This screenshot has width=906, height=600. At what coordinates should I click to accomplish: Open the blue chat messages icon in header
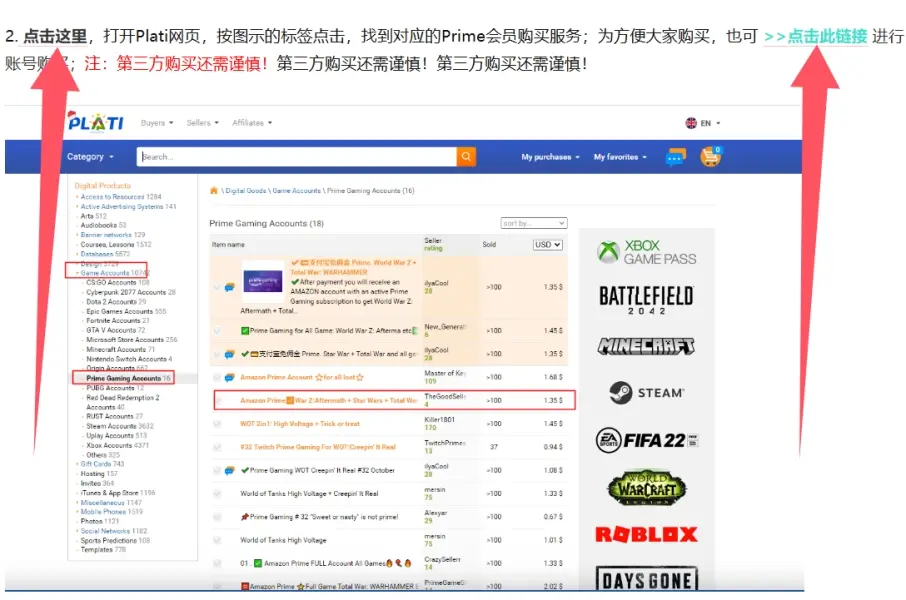coord(675,157)
